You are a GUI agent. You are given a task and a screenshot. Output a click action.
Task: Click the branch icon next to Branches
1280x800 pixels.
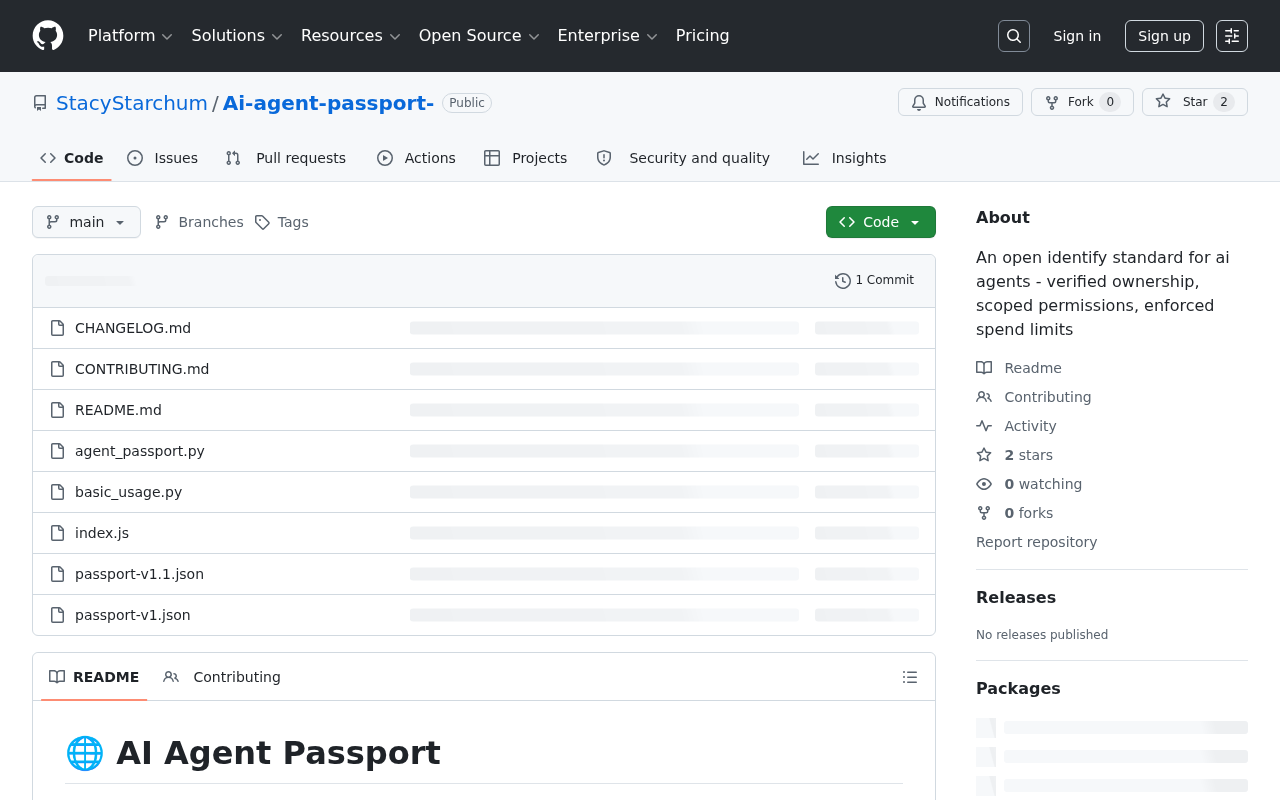coord(162,222)
